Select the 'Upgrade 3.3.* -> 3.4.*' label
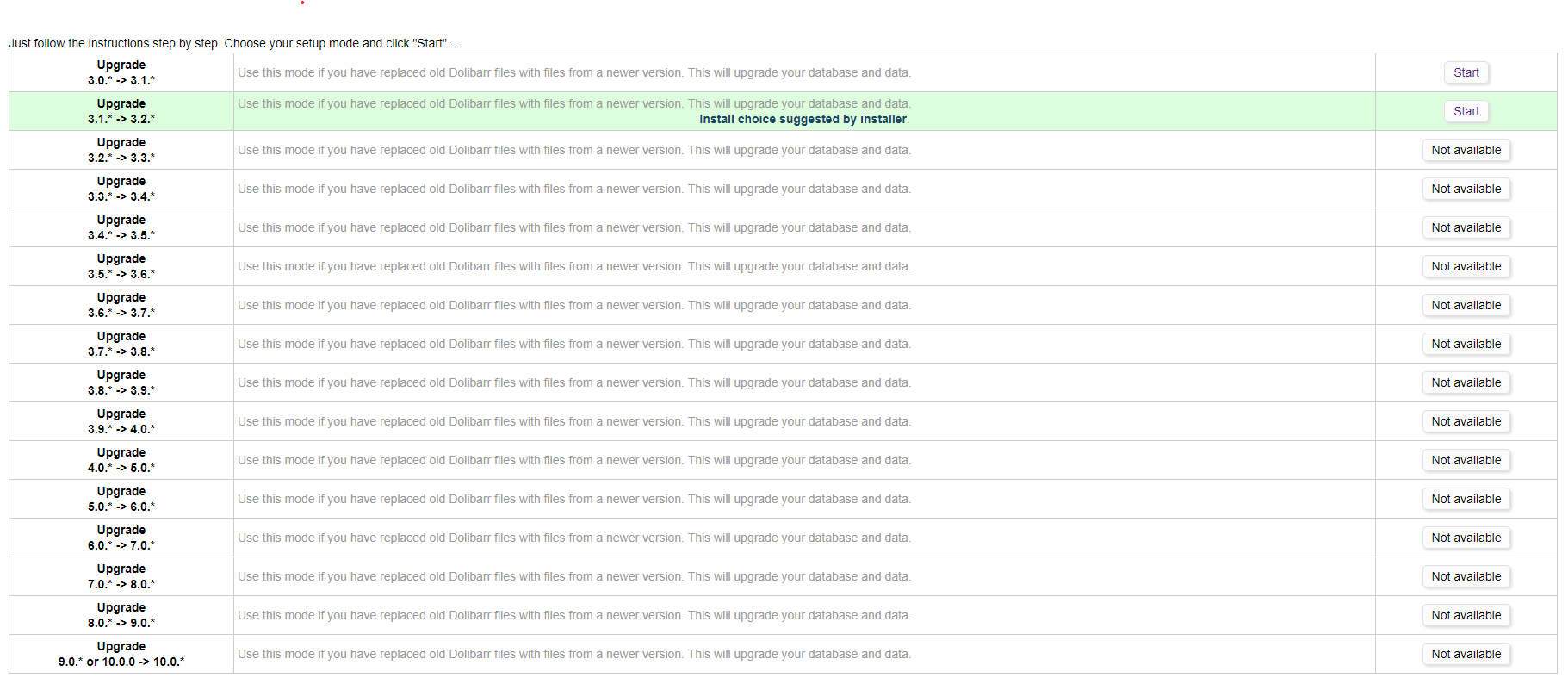The height and width of the screenshot is (684, 1568). (121, 189)
